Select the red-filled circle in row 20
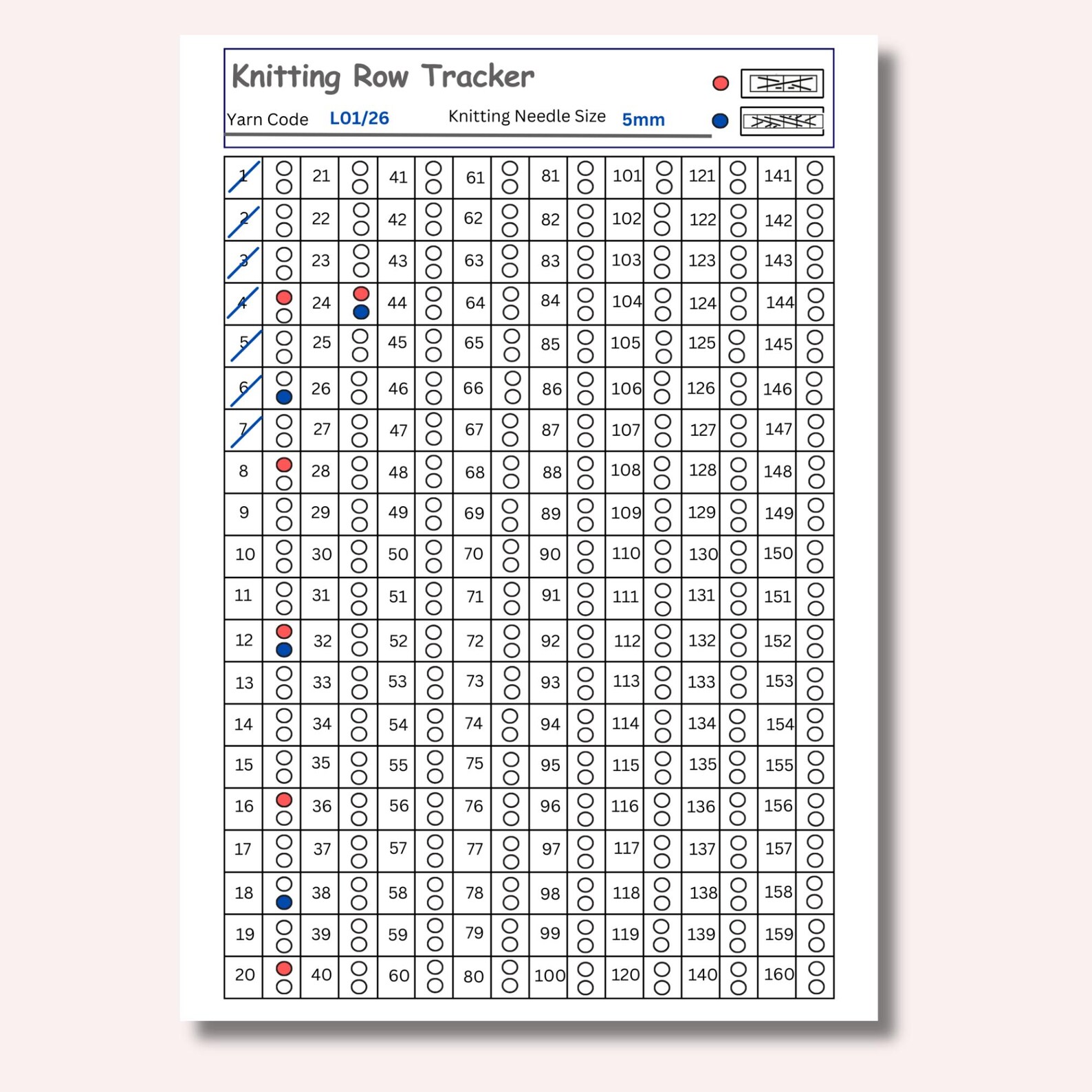The image size is (1092, 1092). pos(284,969)
